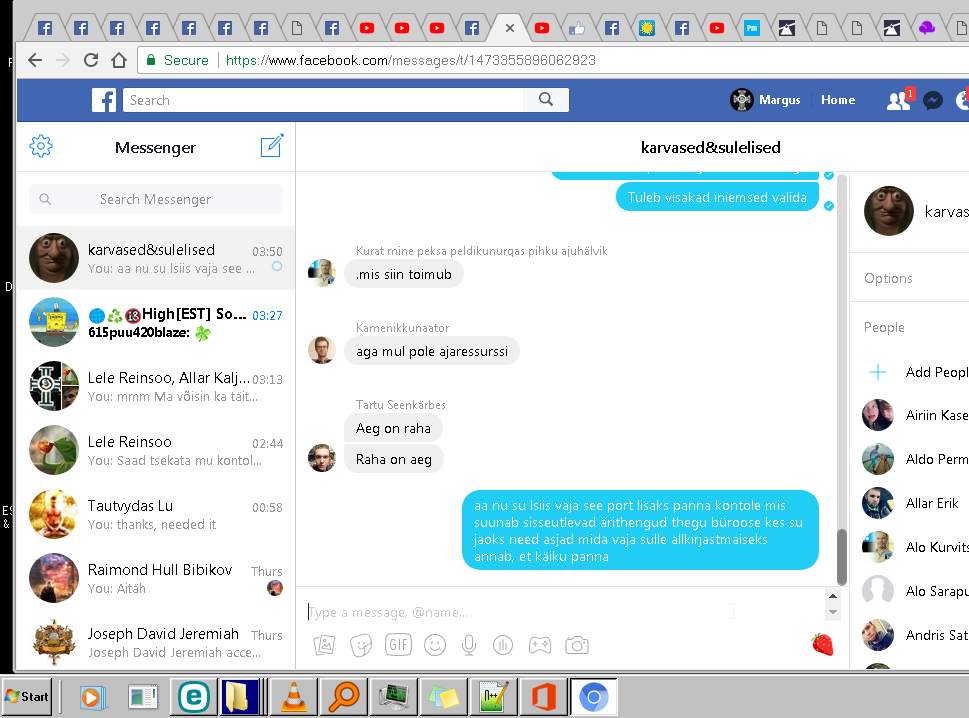This screenshot has width=969, height=718.
Task: Open the Tautvydas Lu conversation
Action: pyautogui.click(x=156, y=514)
